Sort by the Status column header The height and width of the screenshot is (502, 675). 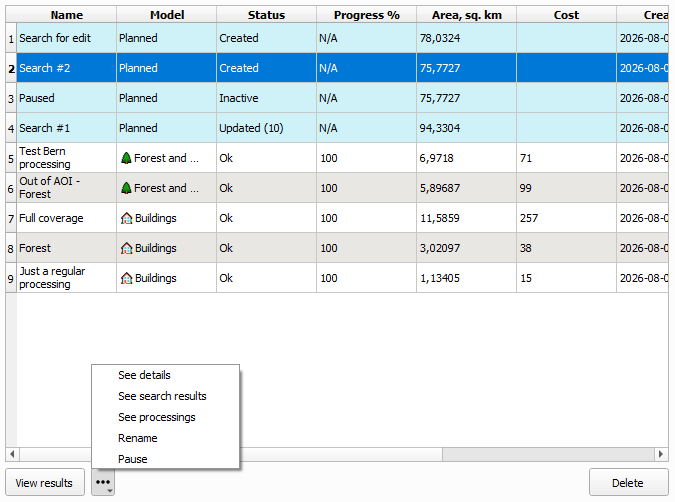(266, 15)
